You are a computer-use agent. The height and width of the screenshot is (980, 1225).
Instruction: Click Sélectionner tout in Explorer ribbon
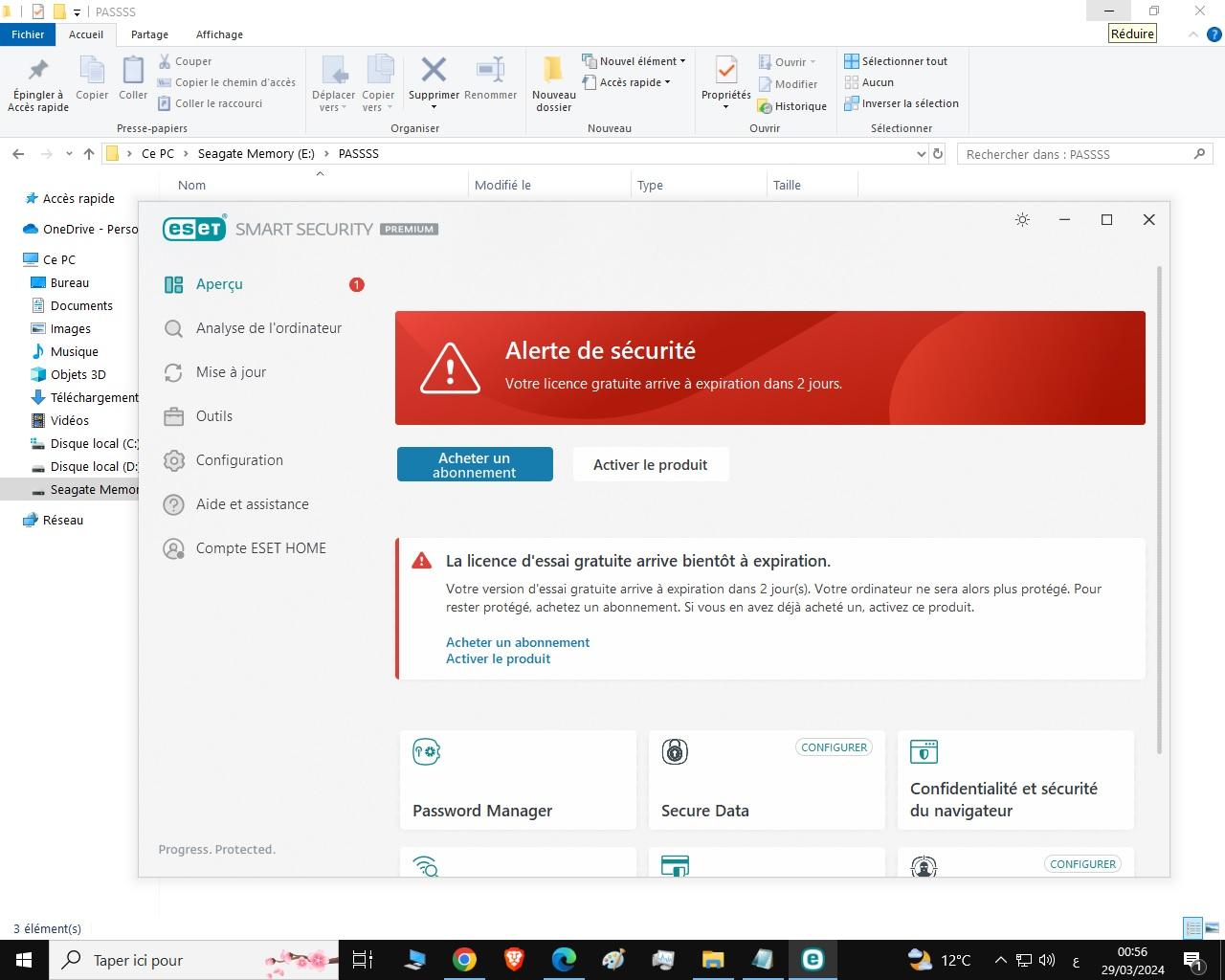point(896,61)
